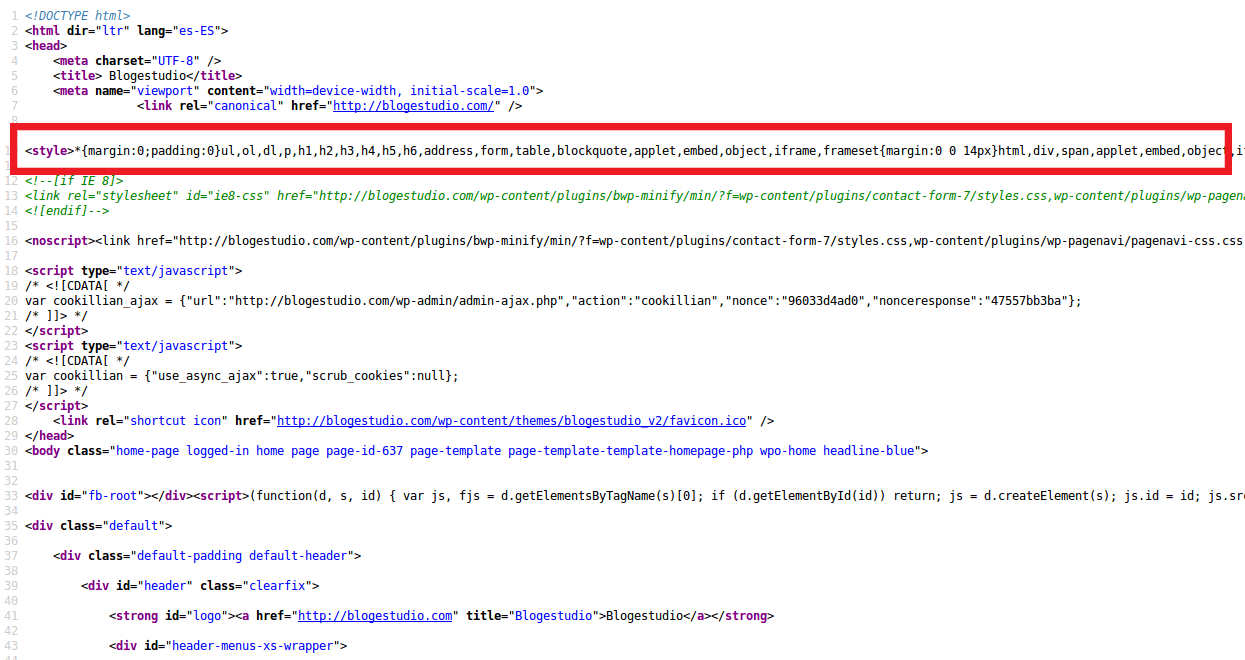This screenshot has width=1245, height=660.
Task: Click the <div class="default"> line
Action: (x=99, y=525)
